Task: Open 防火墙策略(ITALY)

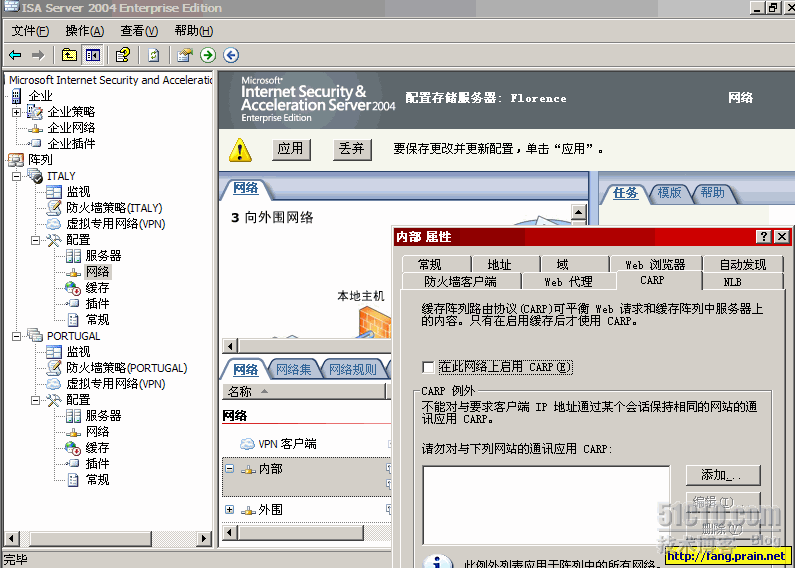Action: pyautogui.click(x=114, y=208)
